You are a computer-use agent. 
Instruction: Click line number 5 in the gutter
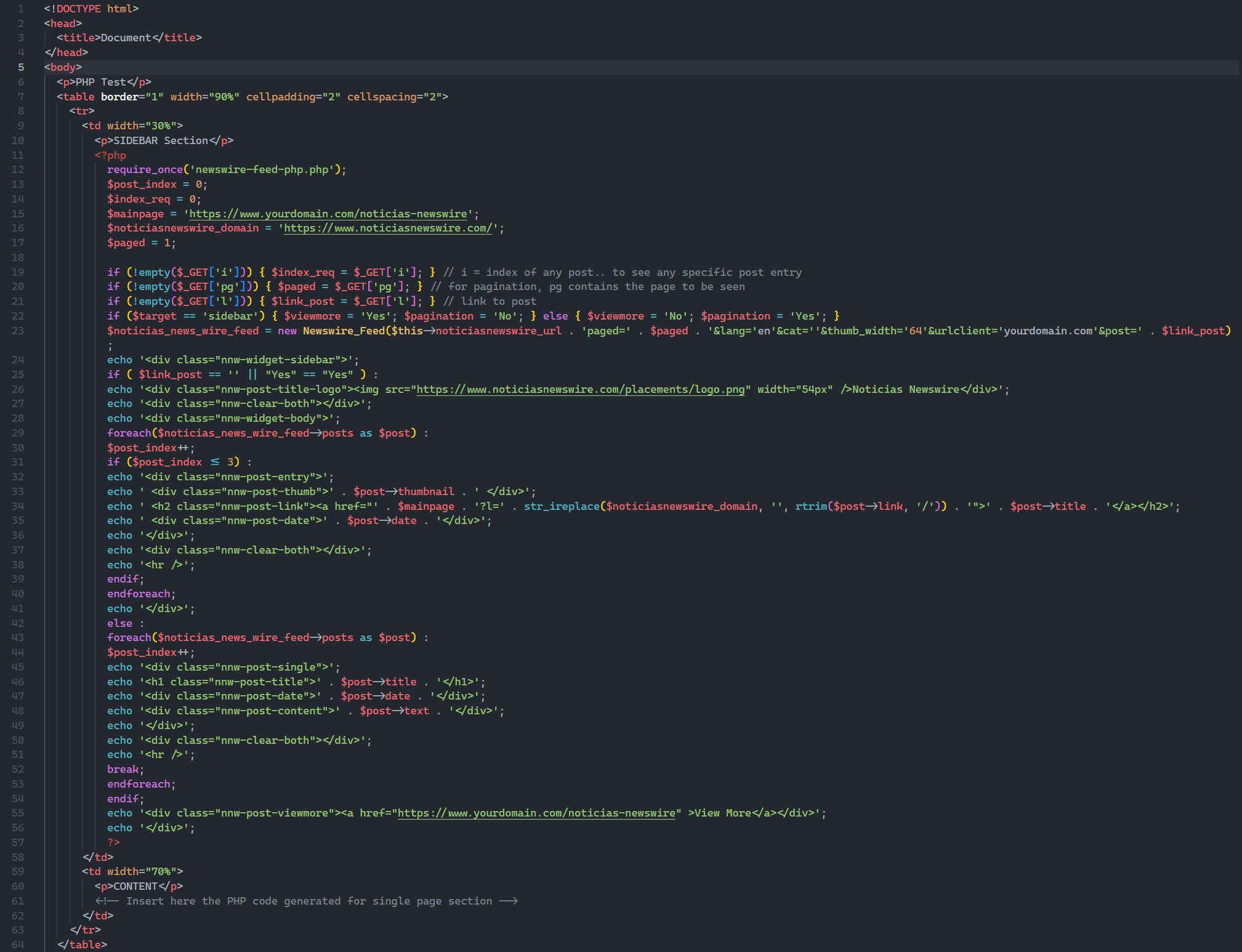21,67
